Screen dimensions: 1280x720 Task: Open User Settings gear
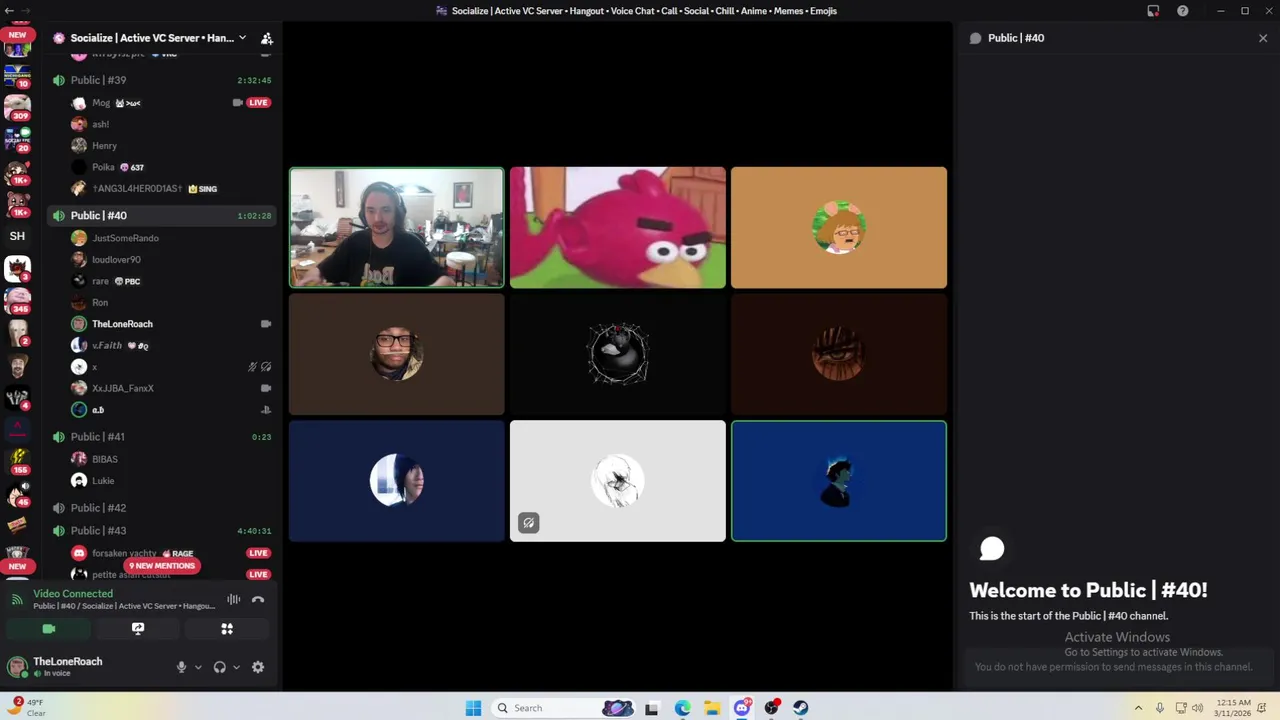click(258, 667)
